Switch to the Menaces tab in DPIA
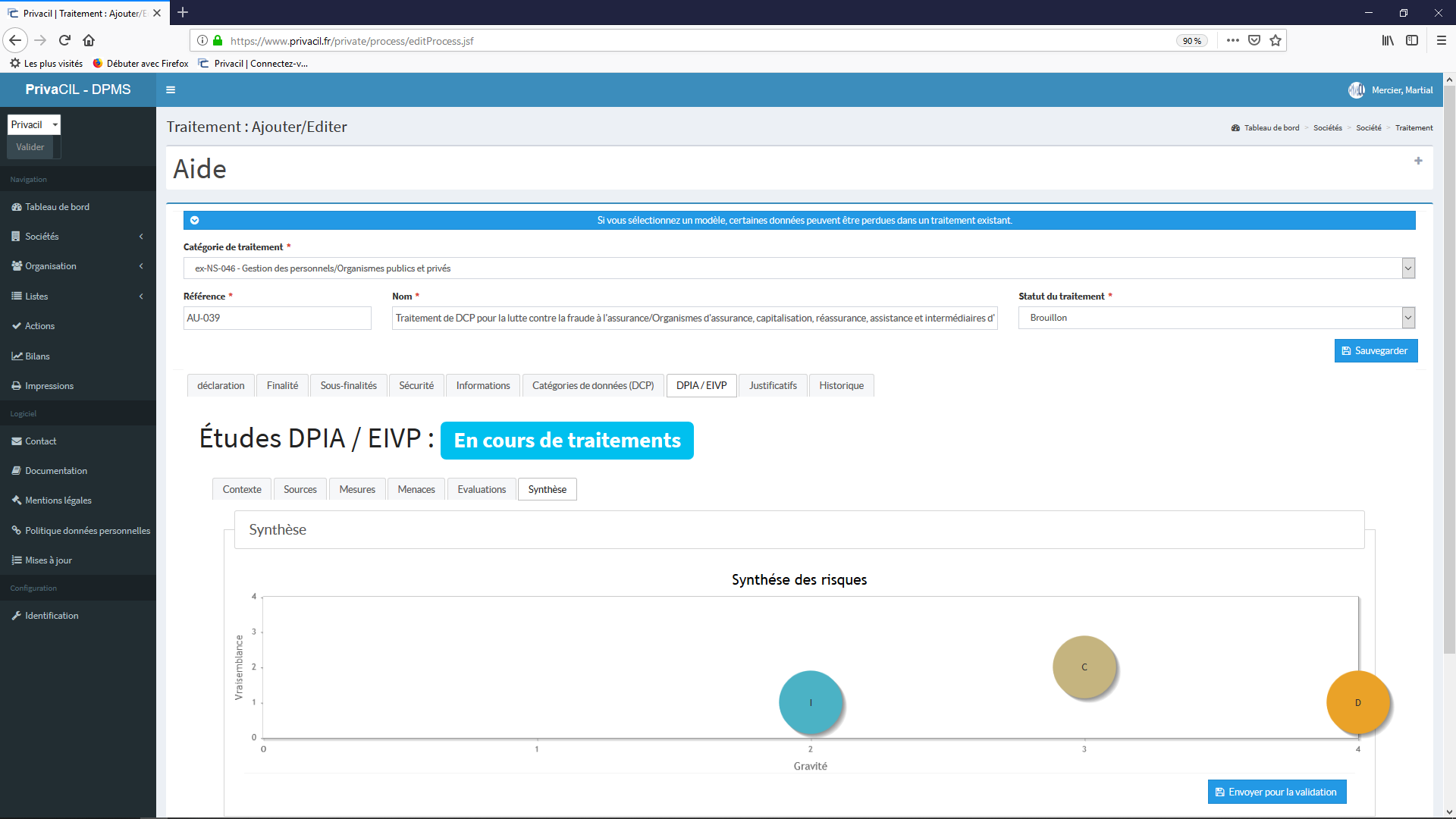The width and height of the screenshot is (1456, 819). [416, 489]
